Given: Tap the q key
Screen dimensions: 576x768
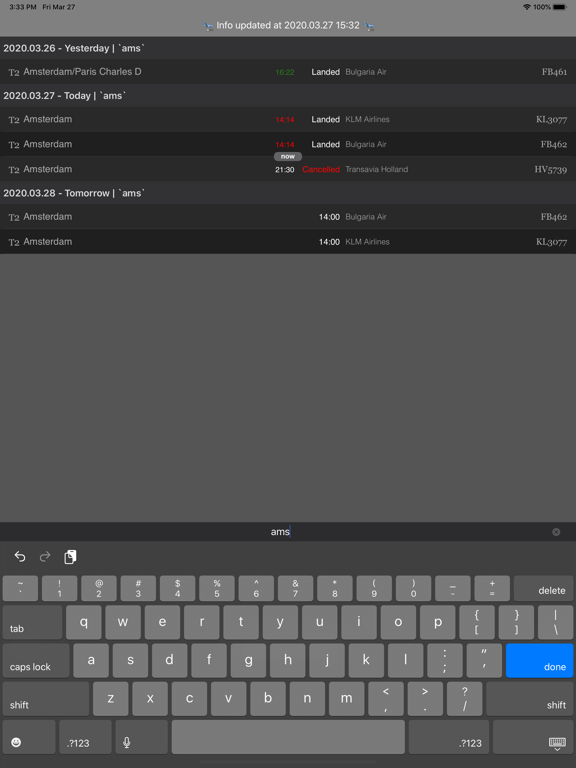Looking at the screenshot, I should coord(84,622).
